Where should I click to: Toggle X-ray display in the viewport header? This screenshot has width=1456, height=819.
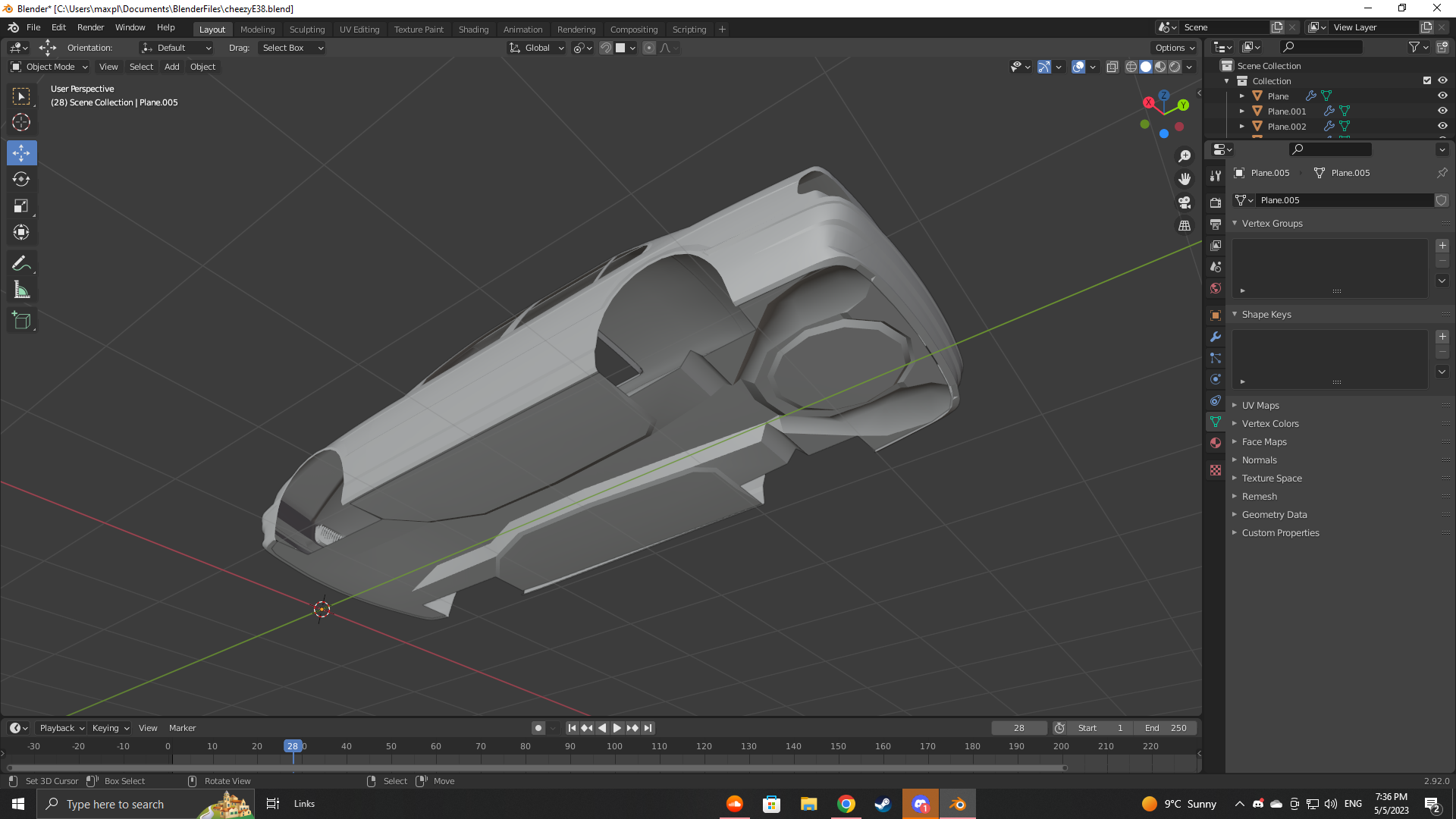pos(1112,67)
